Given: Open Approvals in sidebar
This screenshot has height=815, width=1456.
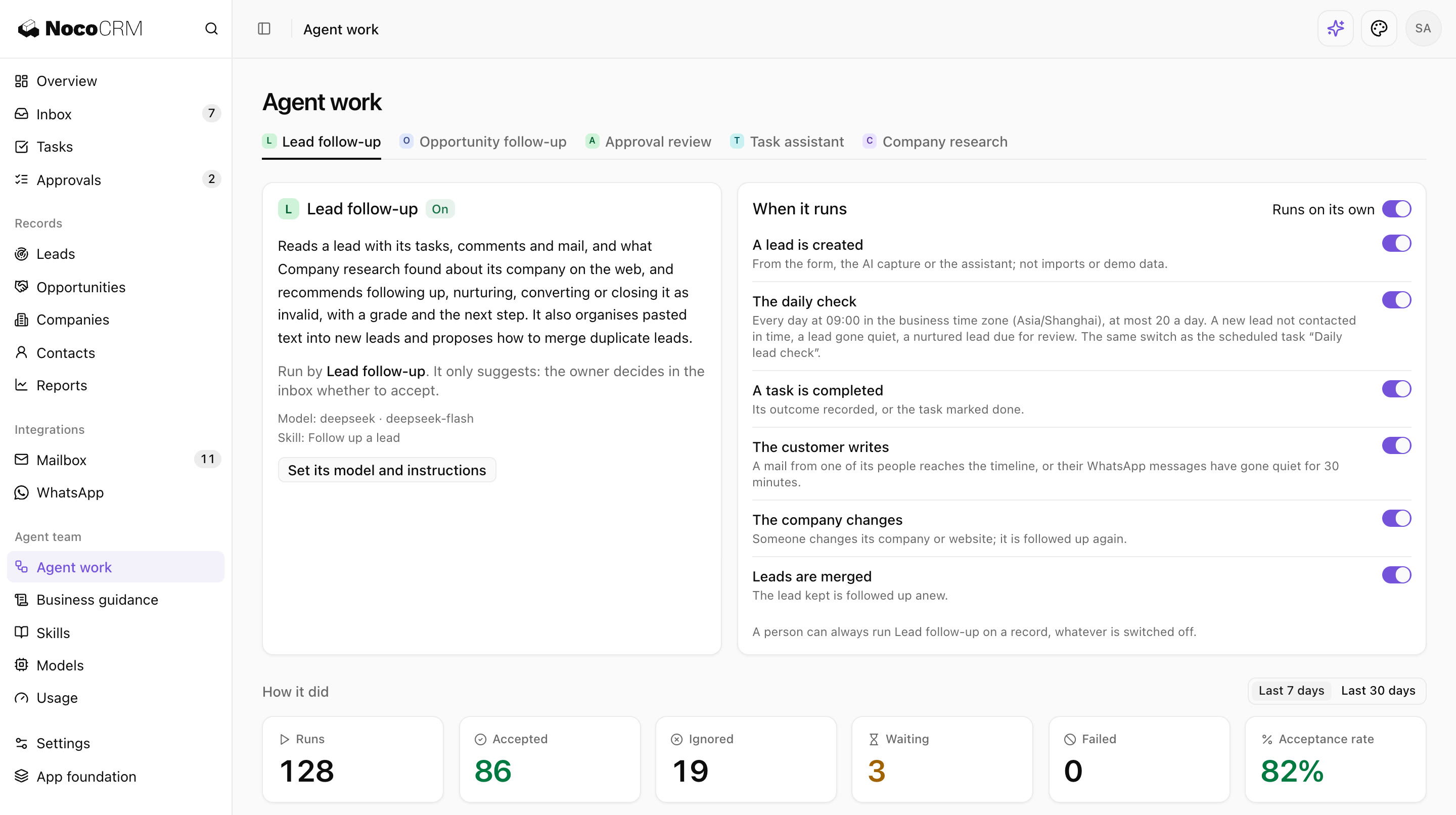Looking at the screenshot, I should coord(115,180).
